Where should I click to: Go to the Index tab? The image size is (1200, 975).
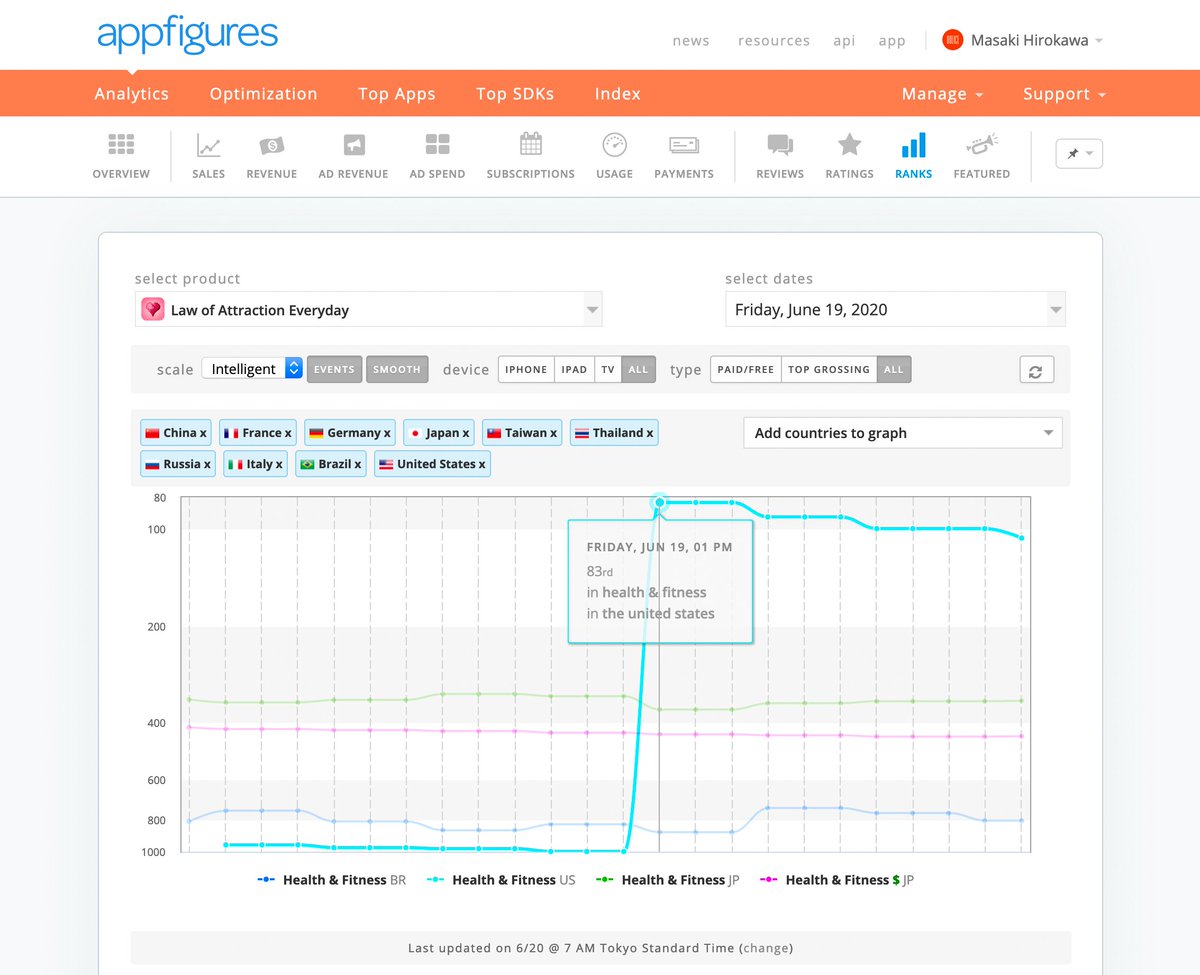click(x=618, y=94)
